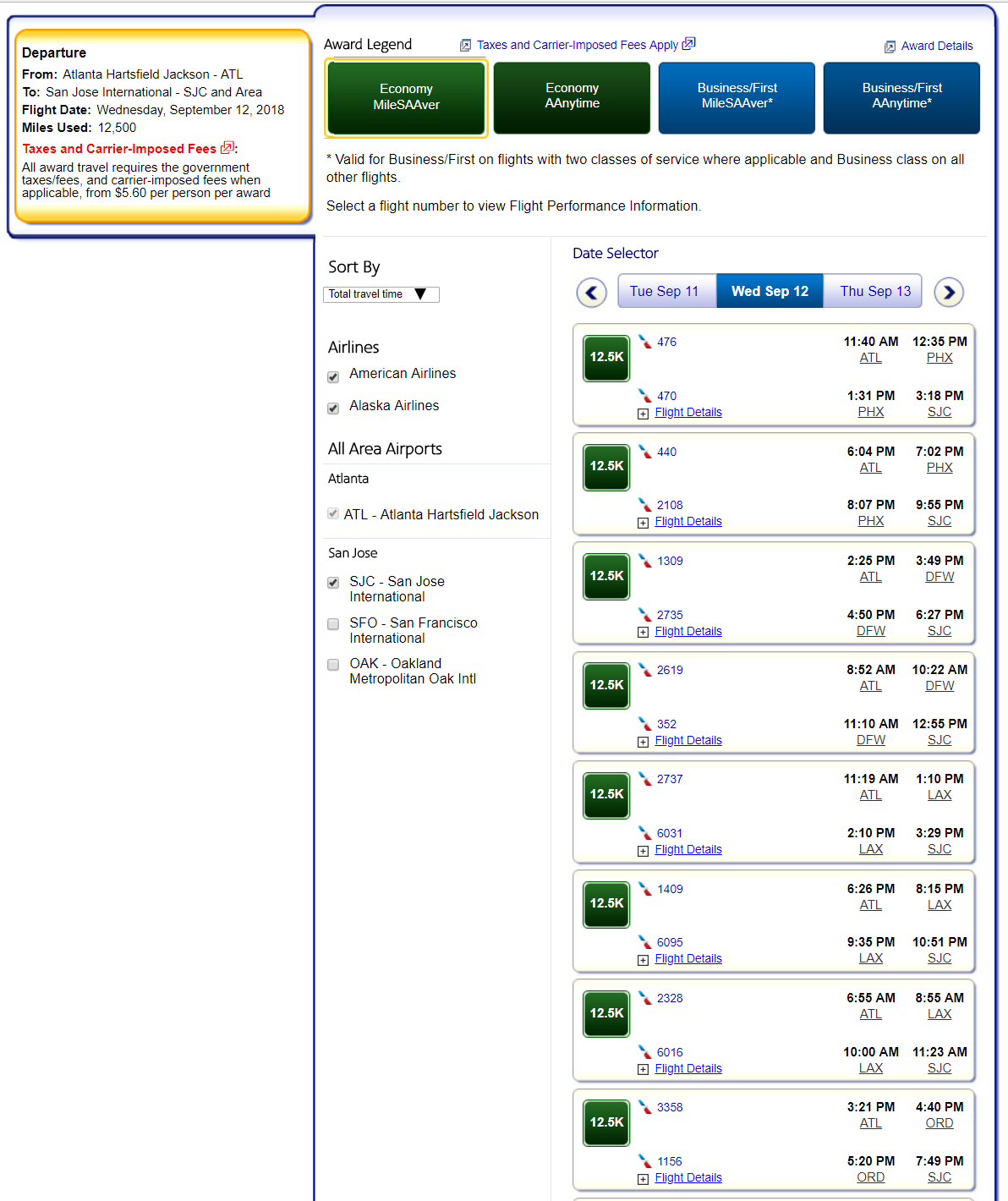This screenshot has width=1008, height=1201.
Task: Choose Business/First MileSAAver award type
Action: pos(737,97)
